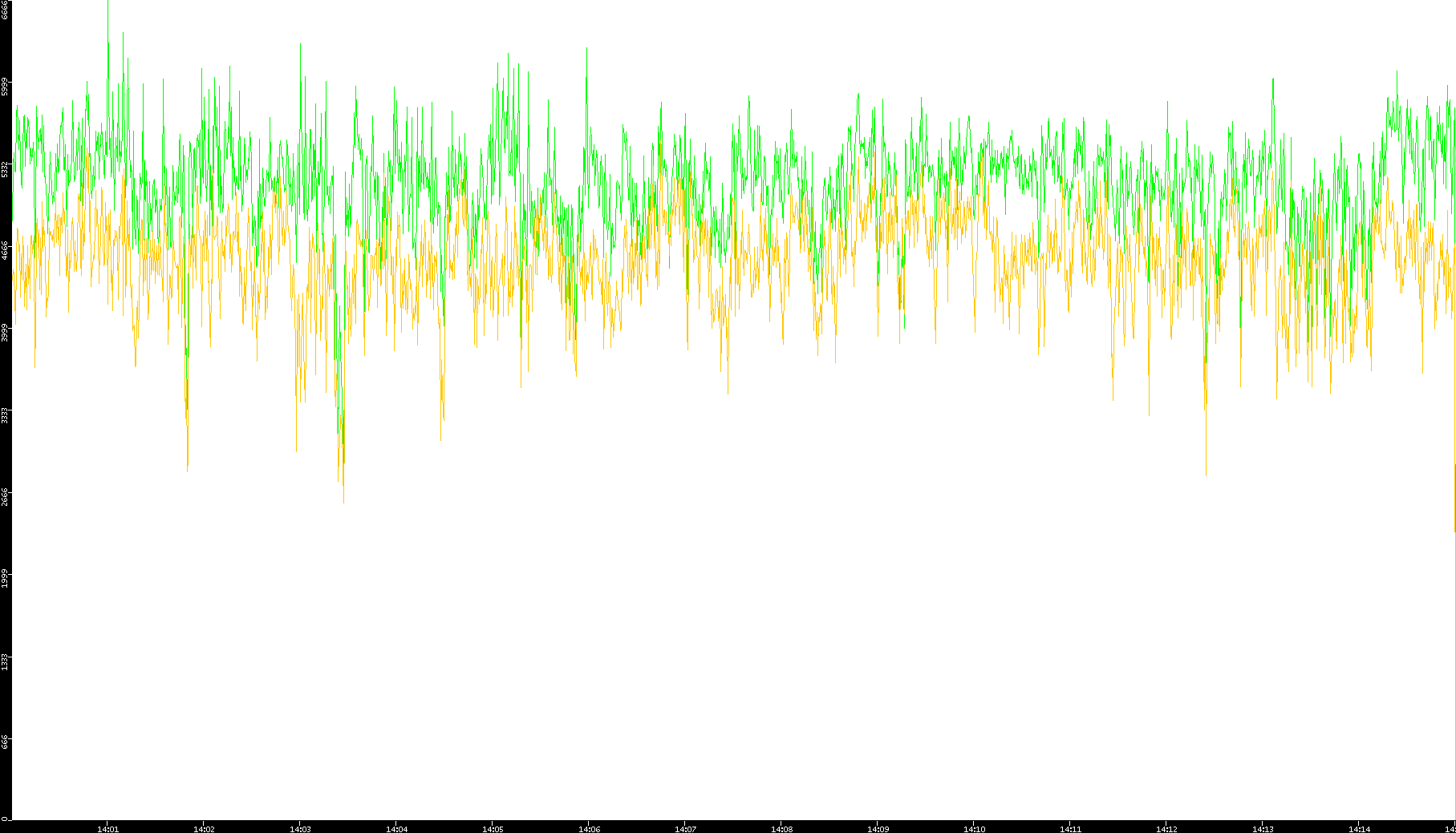Image resolution: width=1456 pixels, height=833 pixels.
Task: Click the 14:02 time axis label
Action: [204, 829]
